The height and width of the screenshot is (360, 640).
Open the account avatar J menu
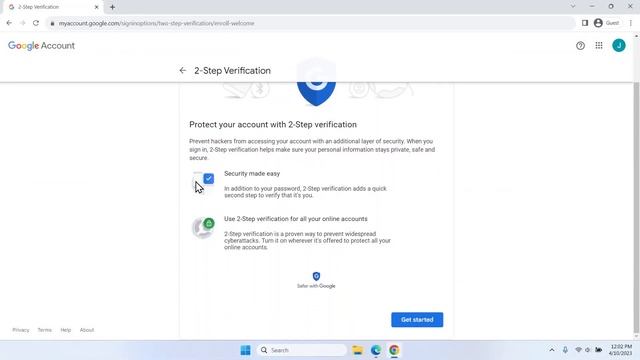(619, 45)
